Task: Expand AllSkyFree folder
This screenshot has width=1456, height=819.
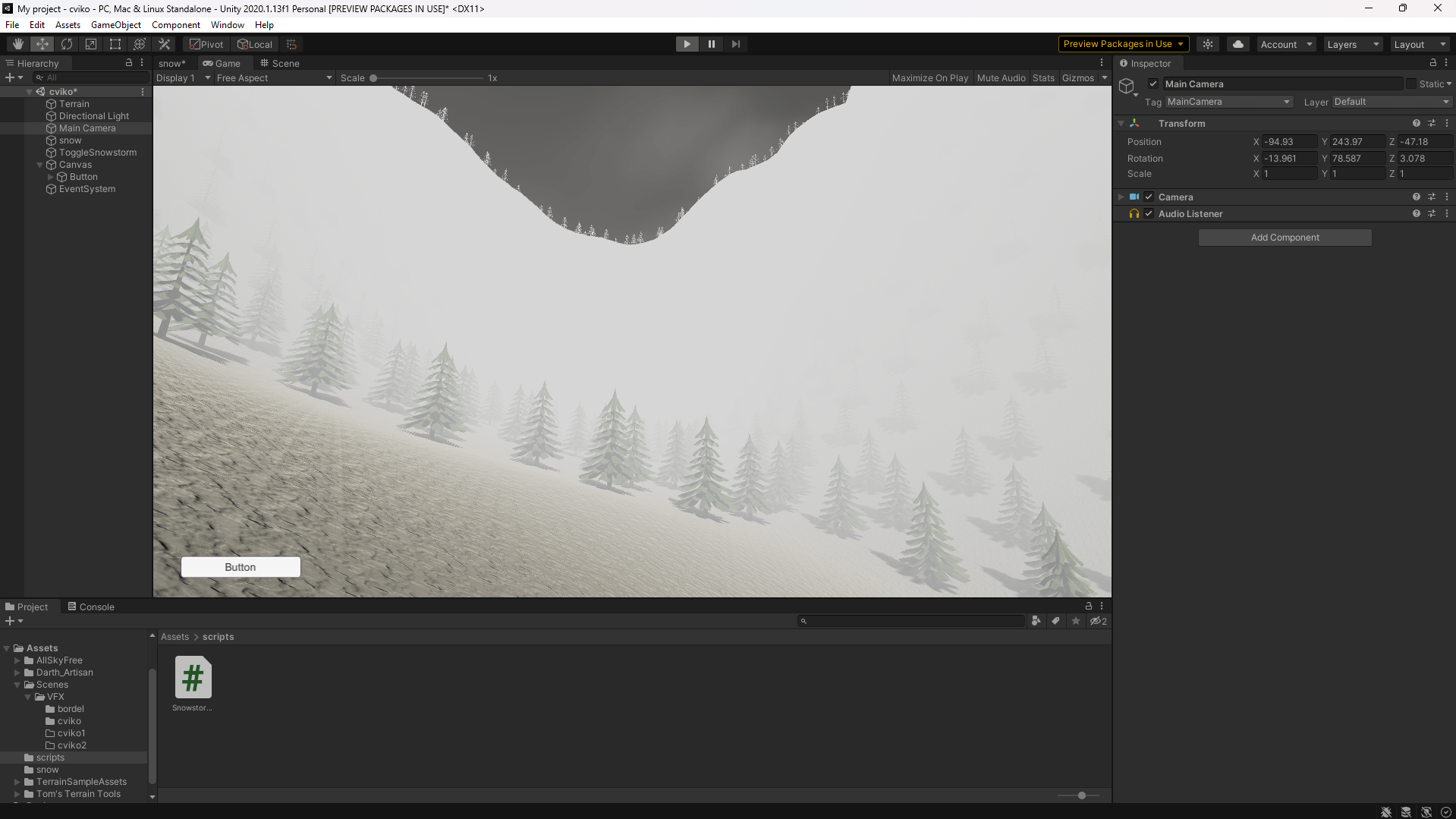Action: [x=17, y=660]
